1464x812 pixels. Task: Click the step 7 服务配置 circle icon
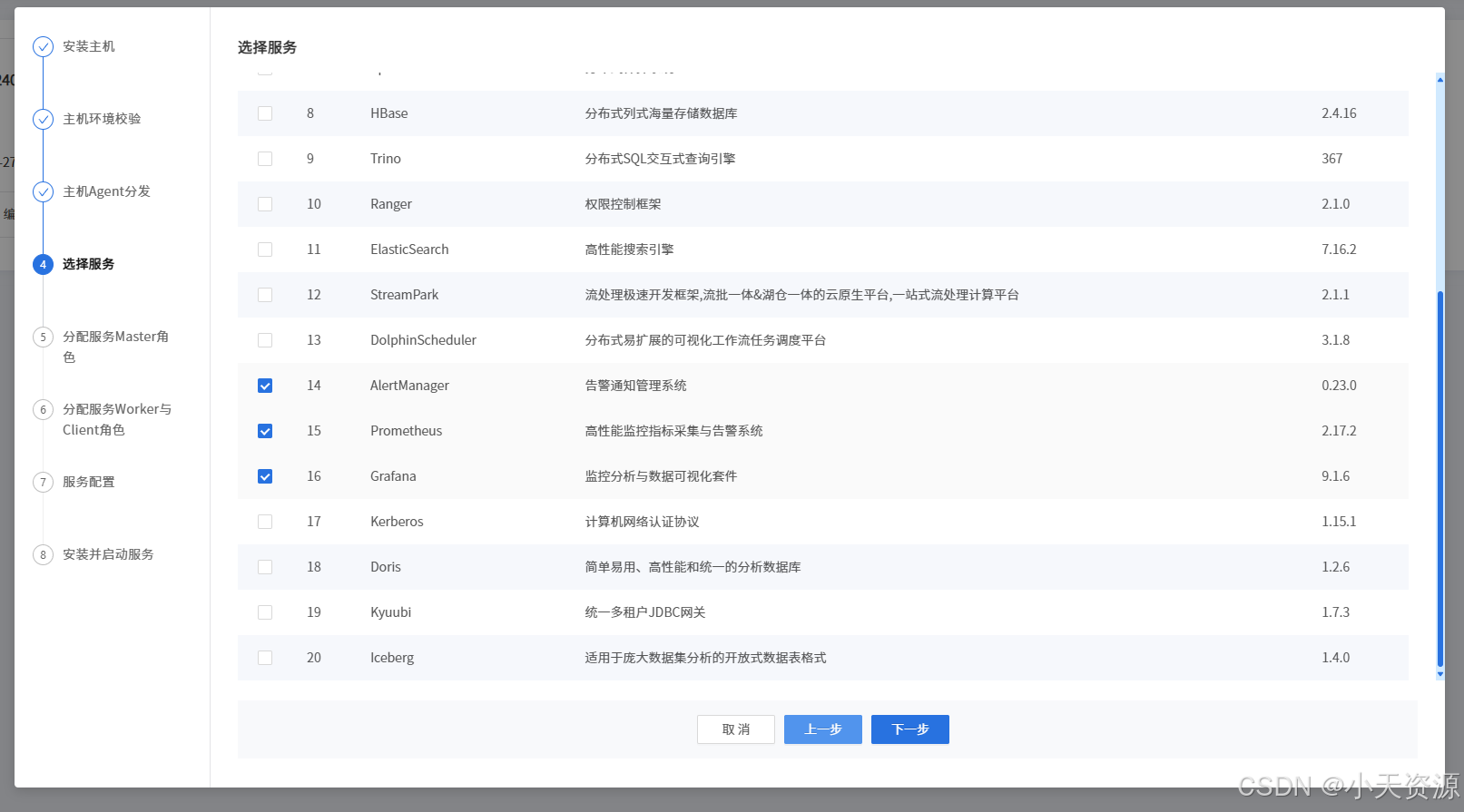[43, 482]
